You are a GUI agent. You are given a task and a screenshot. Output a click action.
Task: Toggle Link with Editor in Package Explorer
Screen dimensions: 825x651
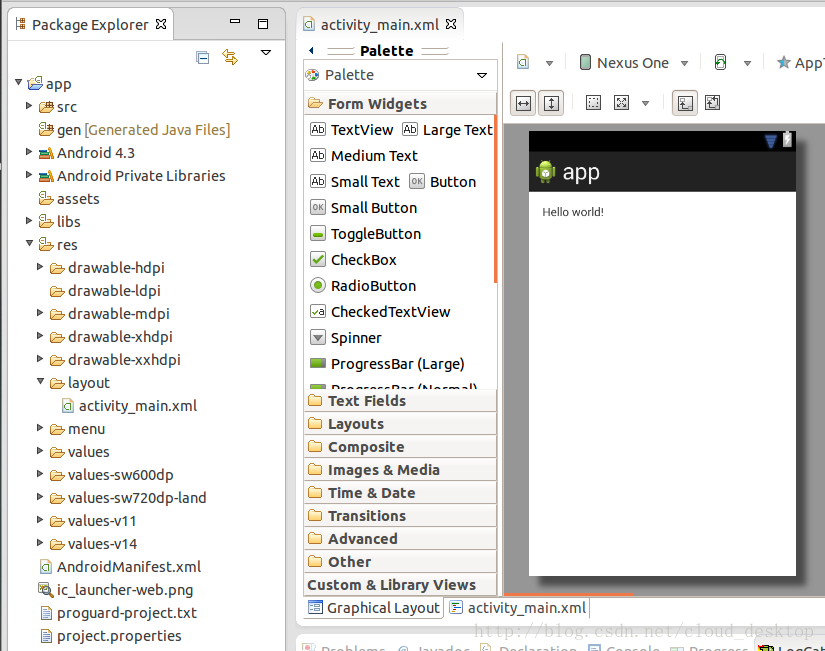[x=230, y=57]
